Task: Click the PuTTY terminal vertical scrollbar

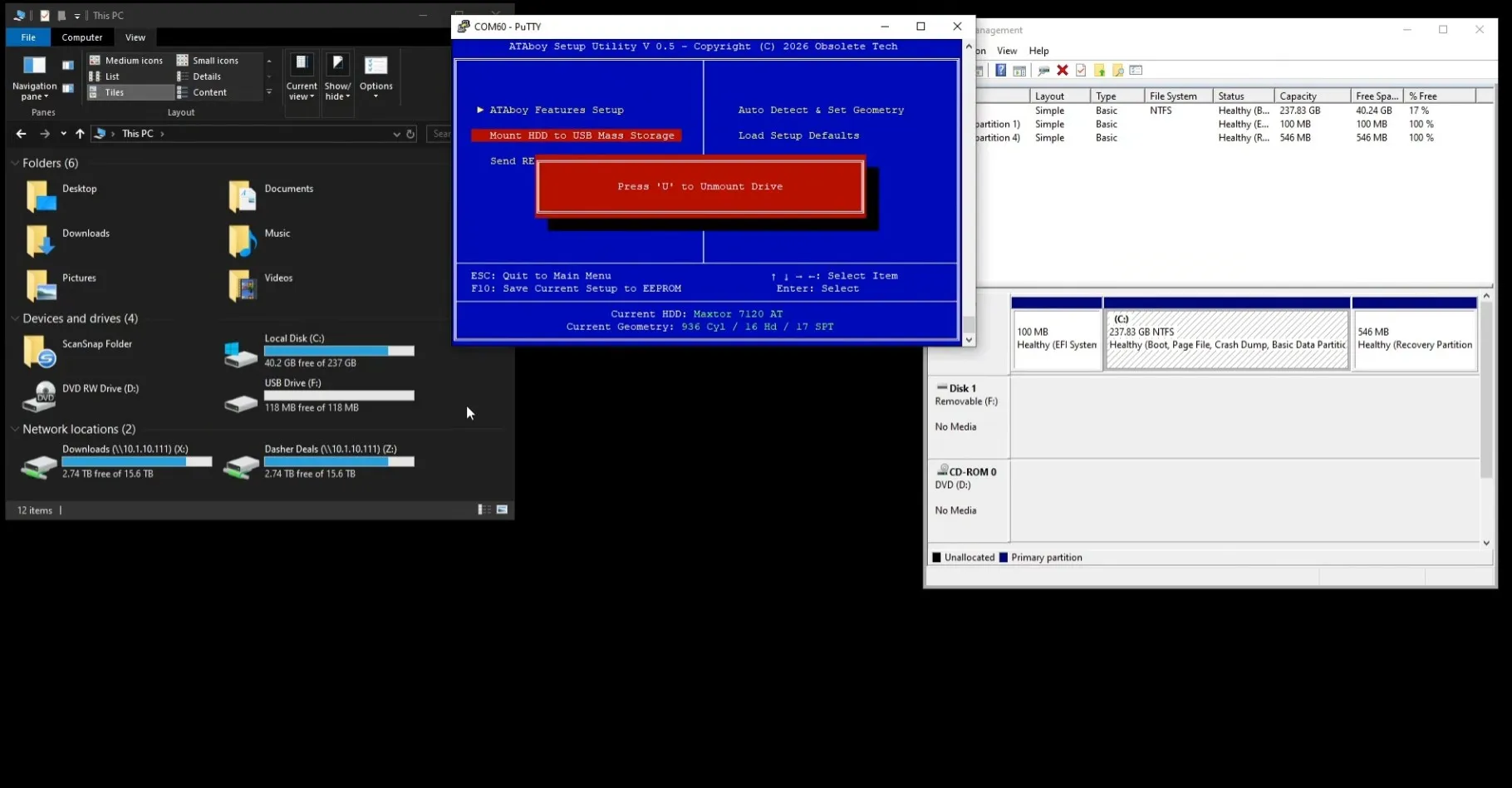Action: tap(969, 193)
